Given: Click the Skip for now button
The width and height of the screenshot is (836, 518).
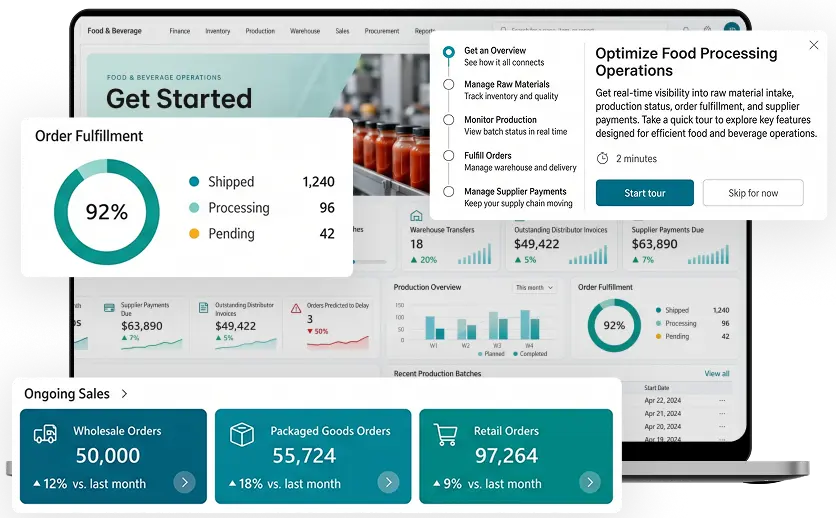Looking at the screenshot, I should click(x=753, y=192).
